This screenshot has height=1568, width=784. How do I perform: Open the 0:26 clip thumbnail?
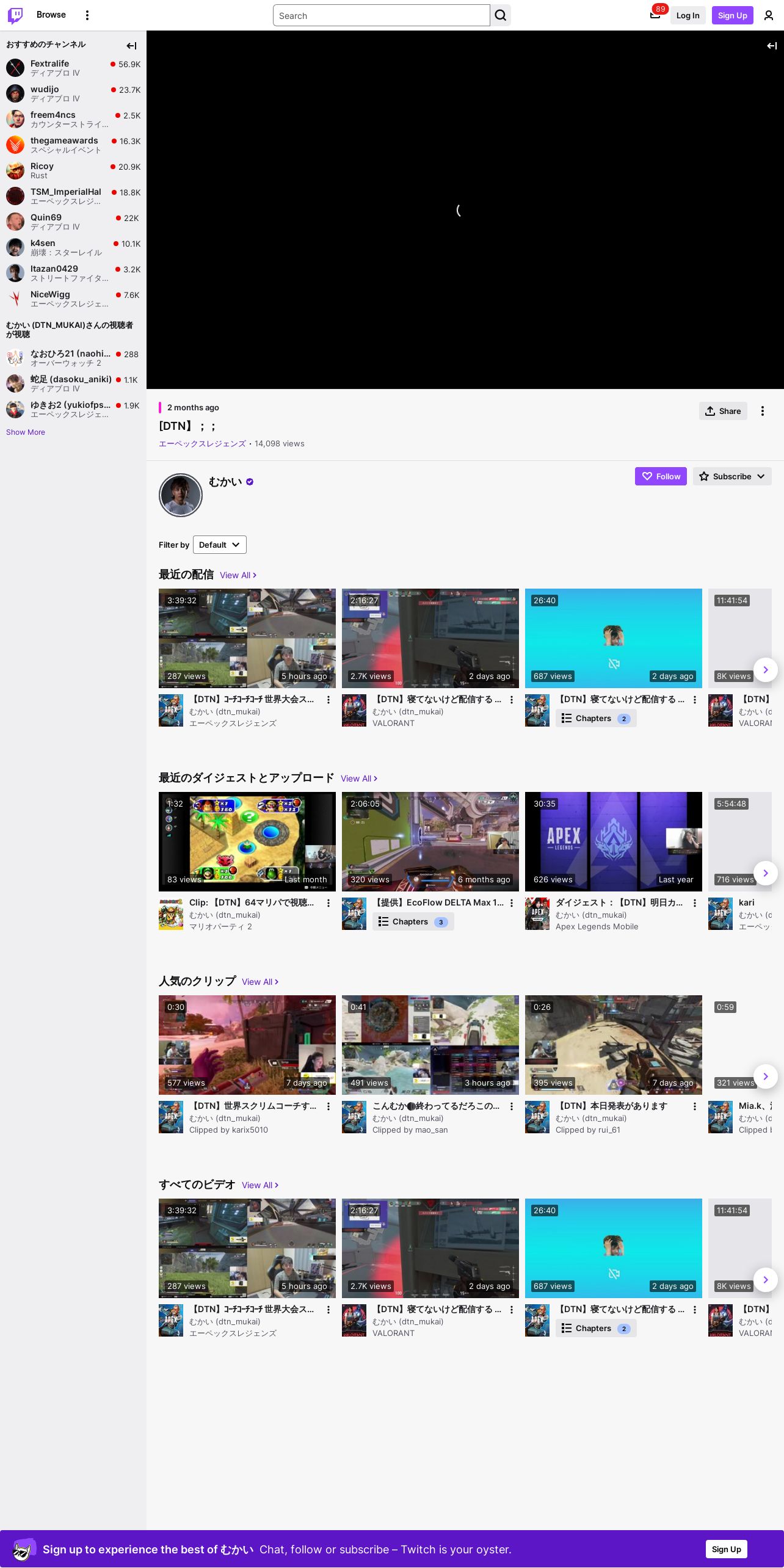(614, 1045)
